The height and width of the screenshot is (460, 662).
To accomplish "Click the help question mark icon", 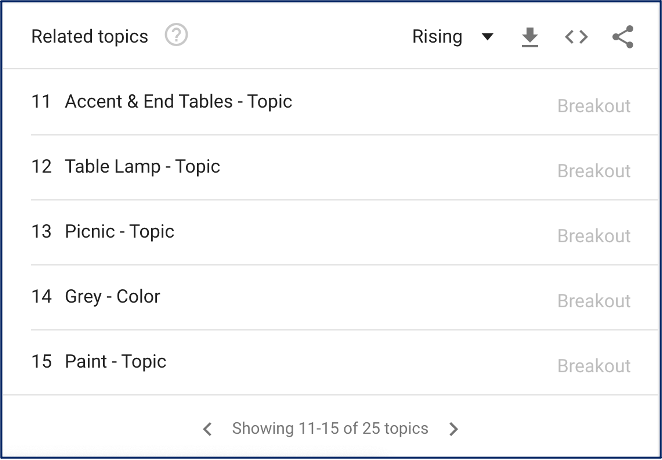I will pyautogui.click(x=176, y=35).
